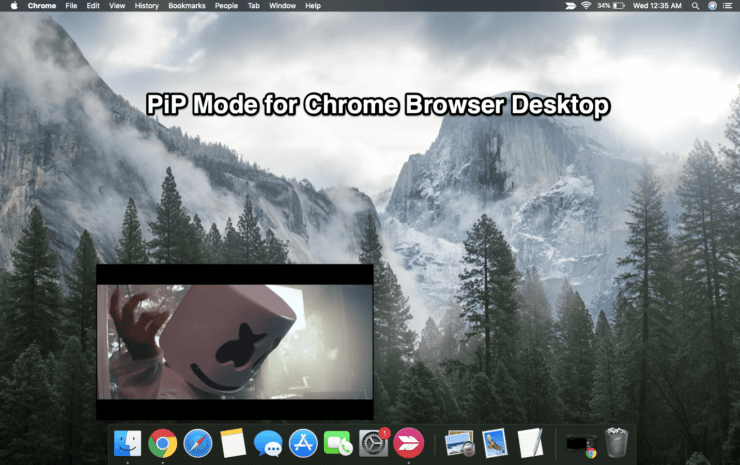
Task: Click the Skitch menu bar icon
Action: [x=571, y=6]
